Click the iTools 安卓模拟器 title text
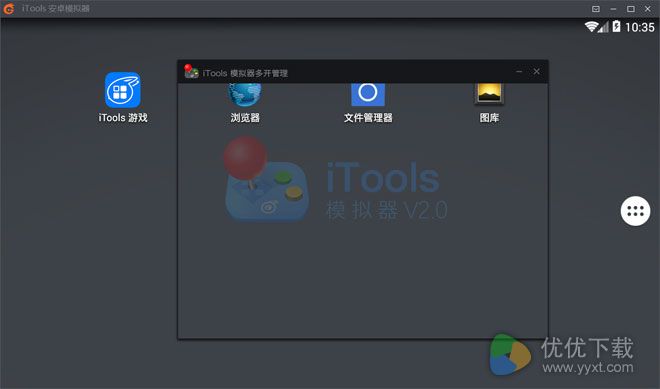Viewport: 660px width, 389px height. click(x=56, y=8)
